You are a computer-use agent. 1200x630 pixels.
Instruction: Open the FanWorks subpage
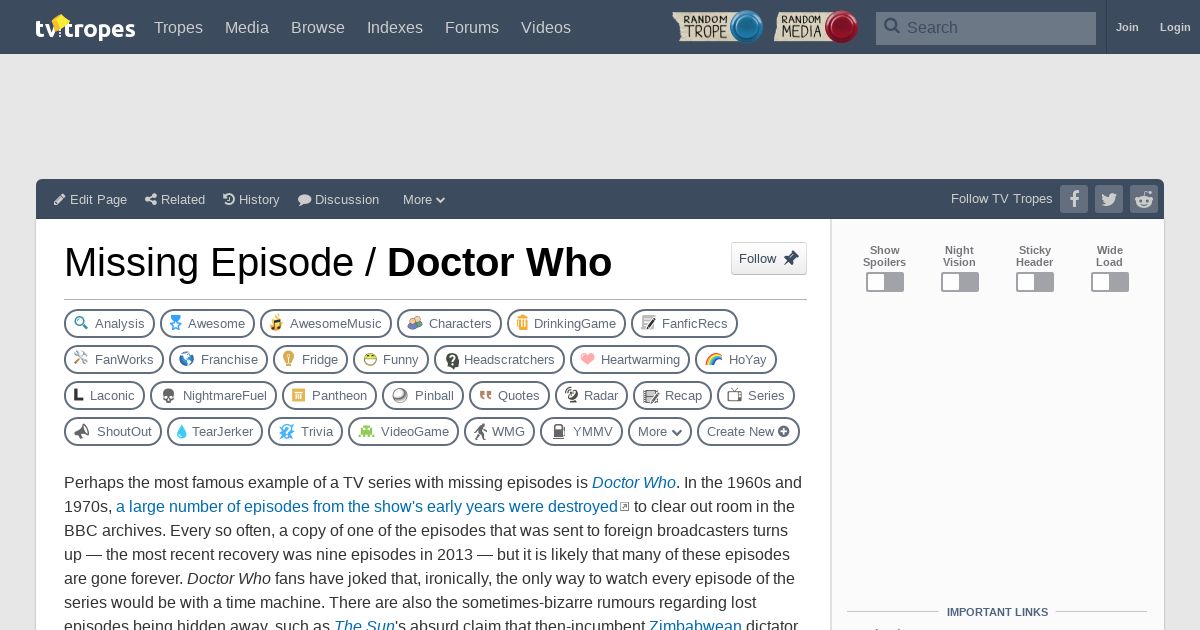click(114, 360)
